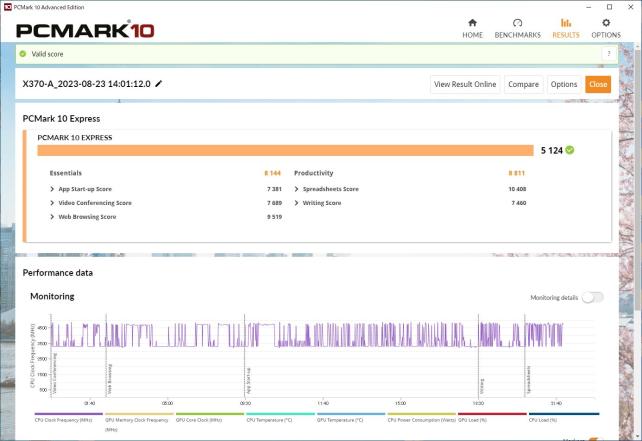Click the green Valid score check icon
The image size is (642, 441).
[23, 54]
